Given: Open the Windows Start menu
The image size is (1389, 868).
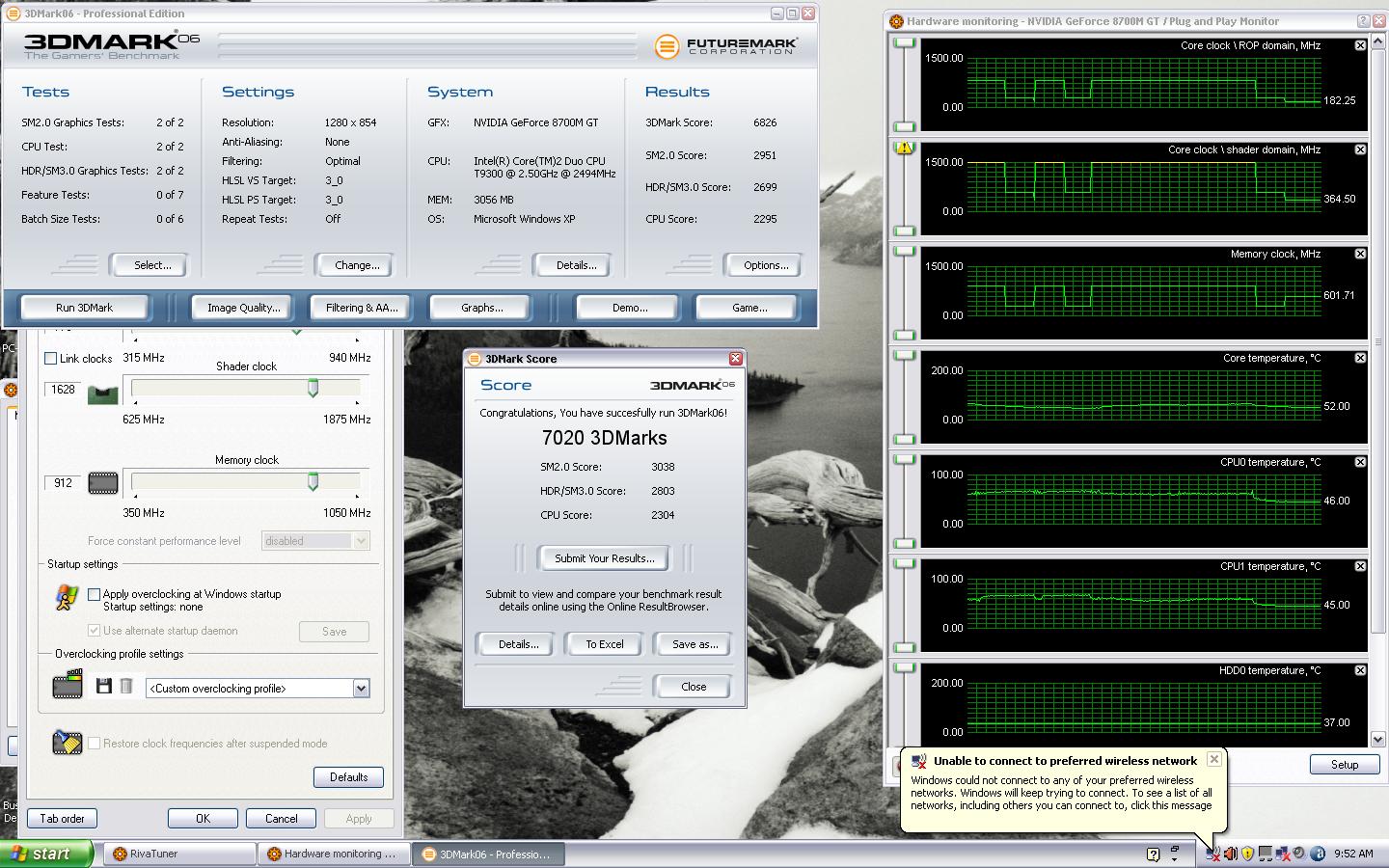Looking at the screenshot, I should tap(46, 854).
